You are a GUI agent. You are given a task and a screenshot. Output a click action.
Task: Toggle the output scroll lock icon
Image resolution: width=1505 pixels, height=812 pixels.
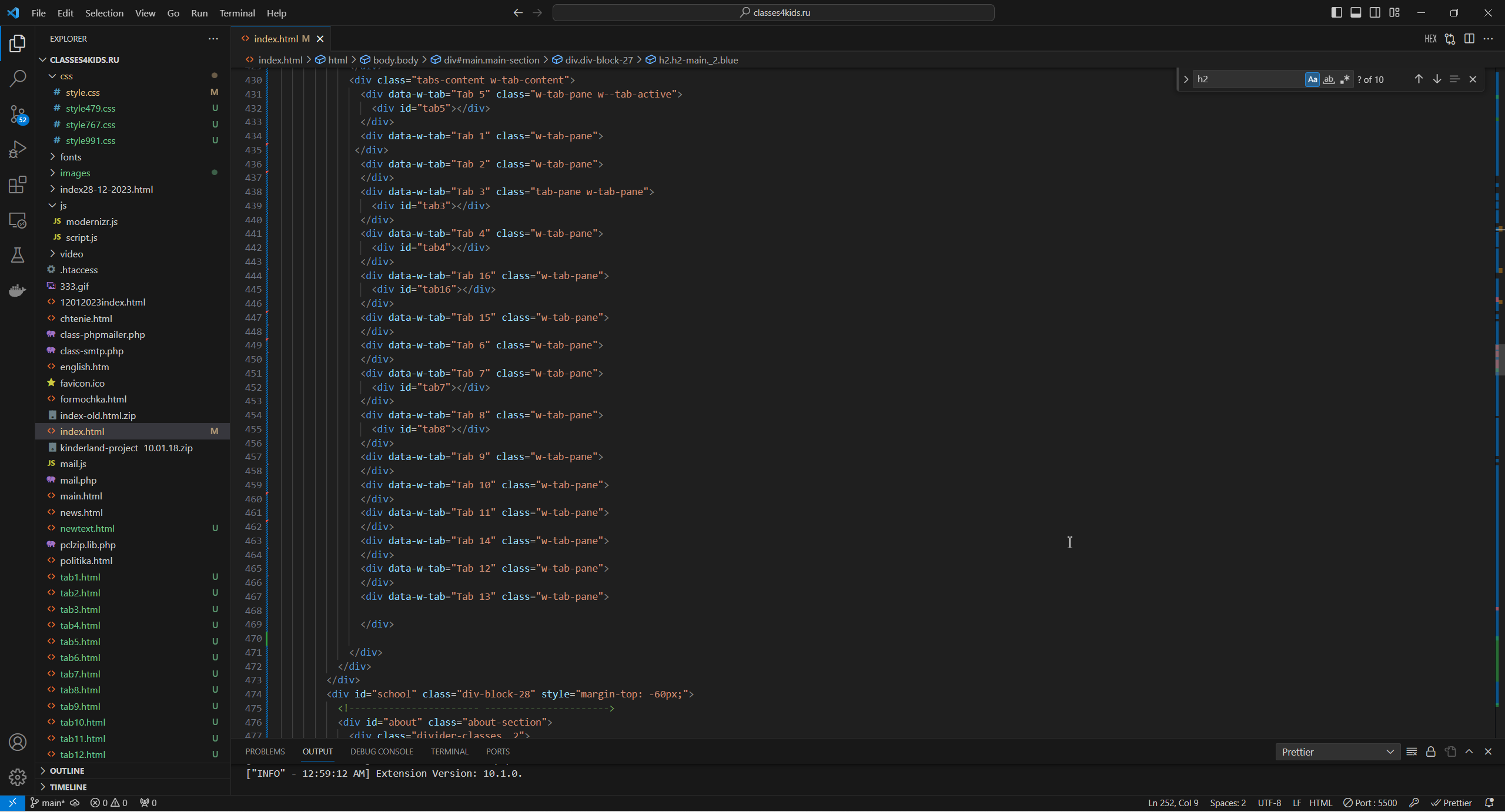(x=1431, y=751)
